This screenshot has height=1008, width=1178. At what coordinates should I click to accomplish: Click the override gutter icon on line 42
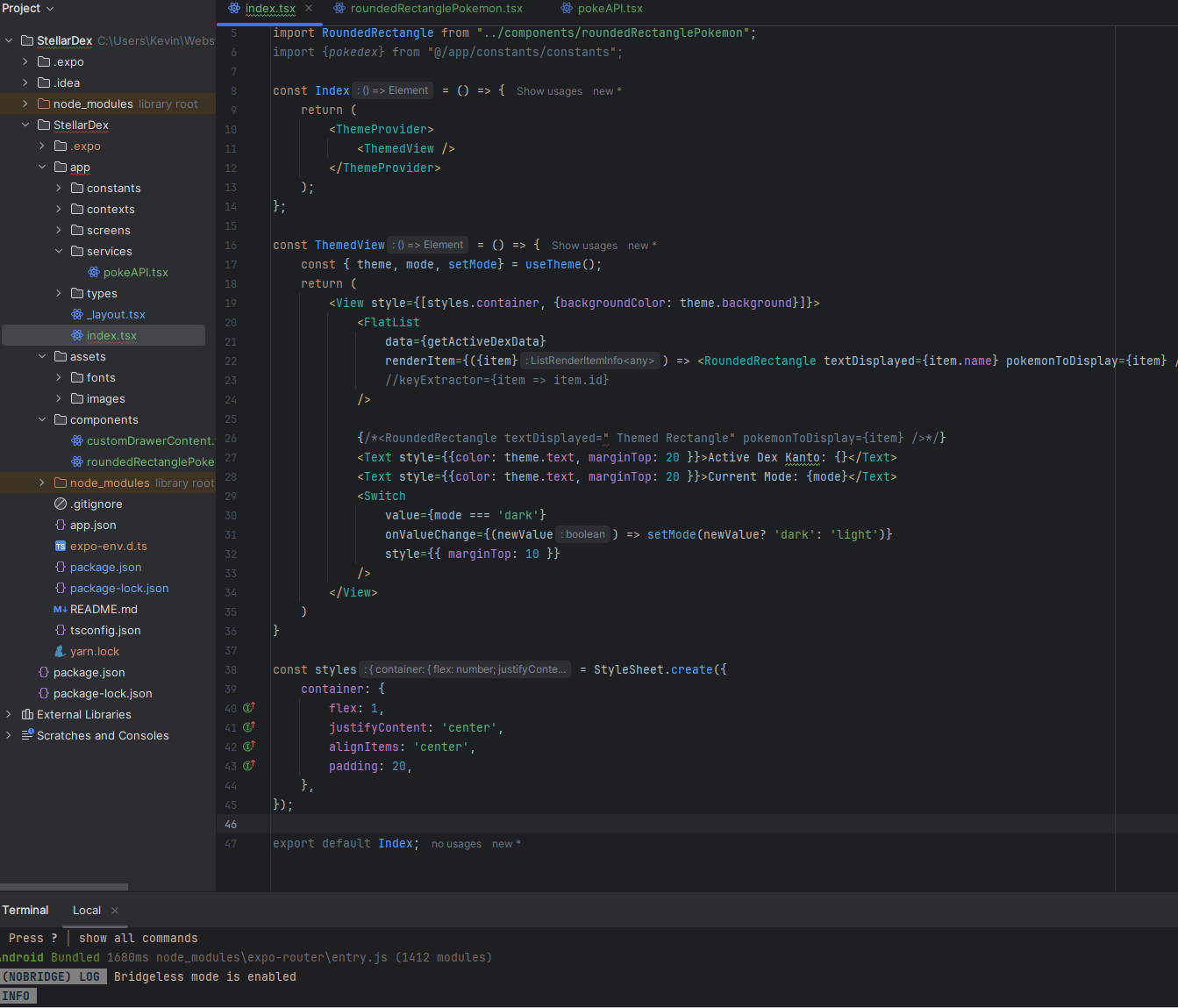[x=249, y=746]
